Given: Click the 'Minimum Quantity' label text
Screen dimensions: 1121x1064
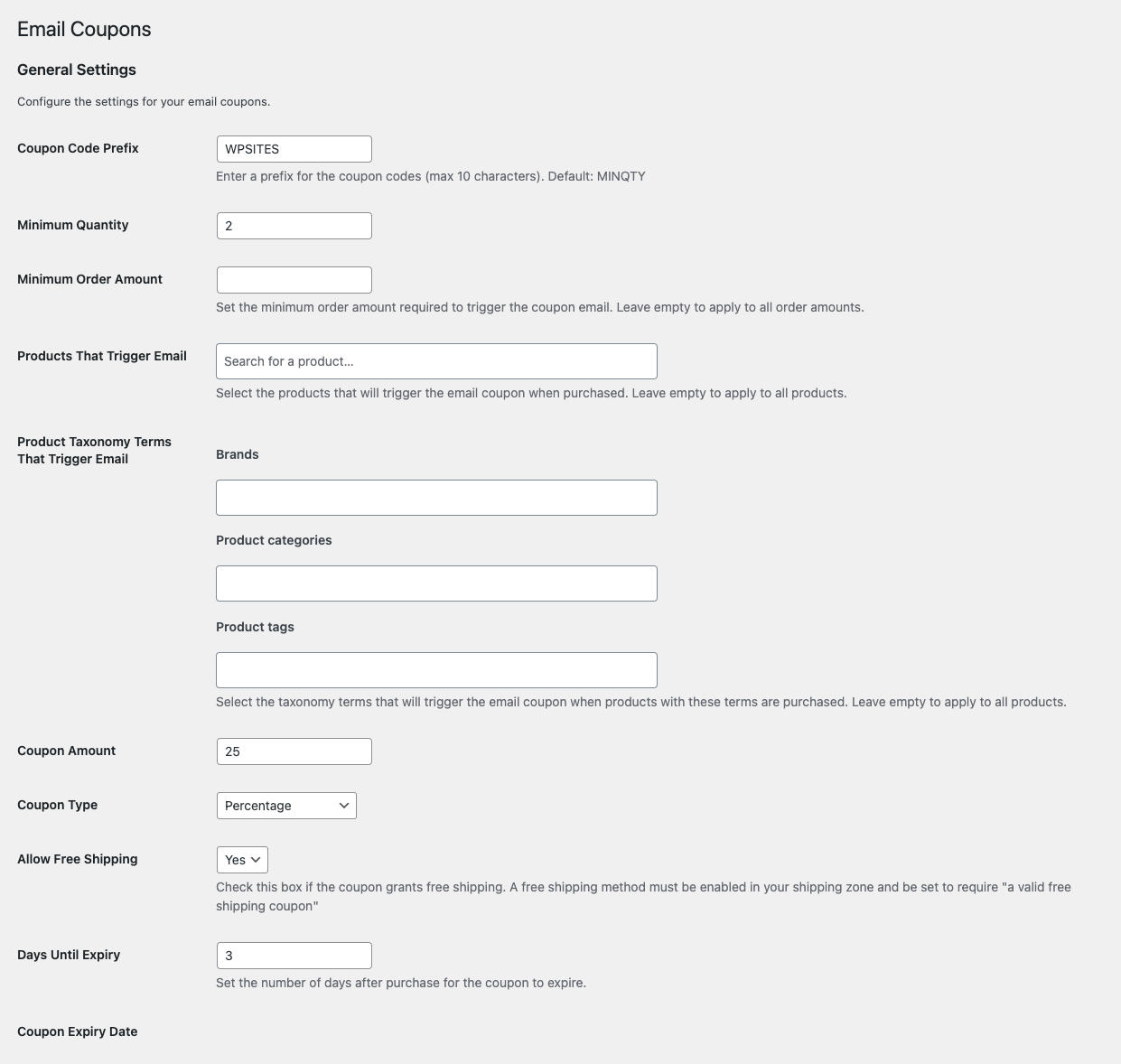Looking at the screenshot, I should click(x=72, y=225).
